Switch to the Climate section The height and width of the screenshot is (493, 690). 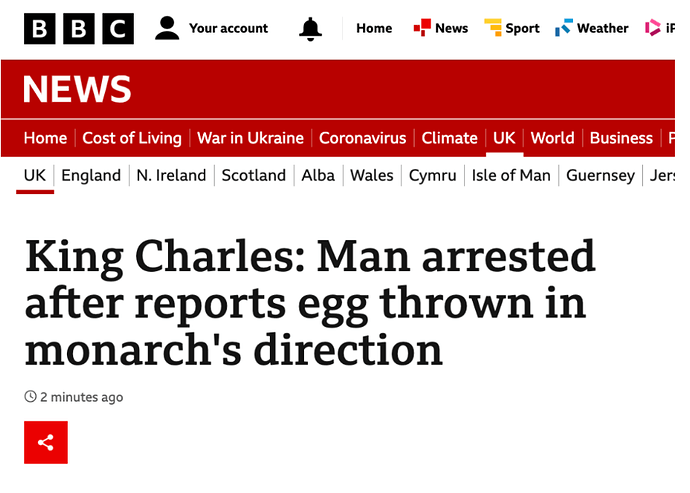(449, 138)
